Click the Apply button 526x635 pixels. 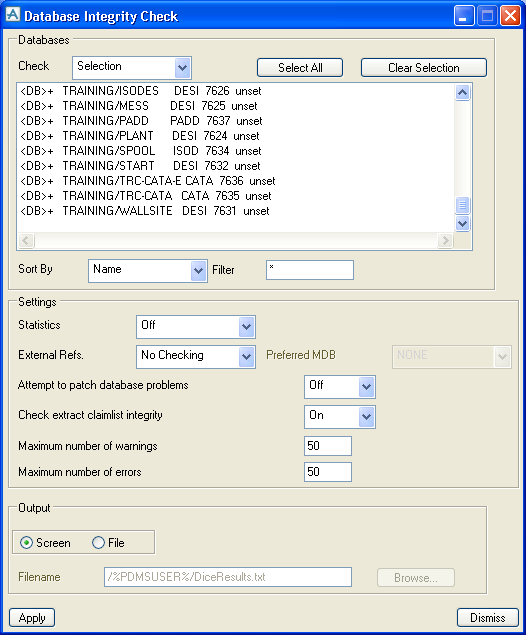tap(32, 618)
